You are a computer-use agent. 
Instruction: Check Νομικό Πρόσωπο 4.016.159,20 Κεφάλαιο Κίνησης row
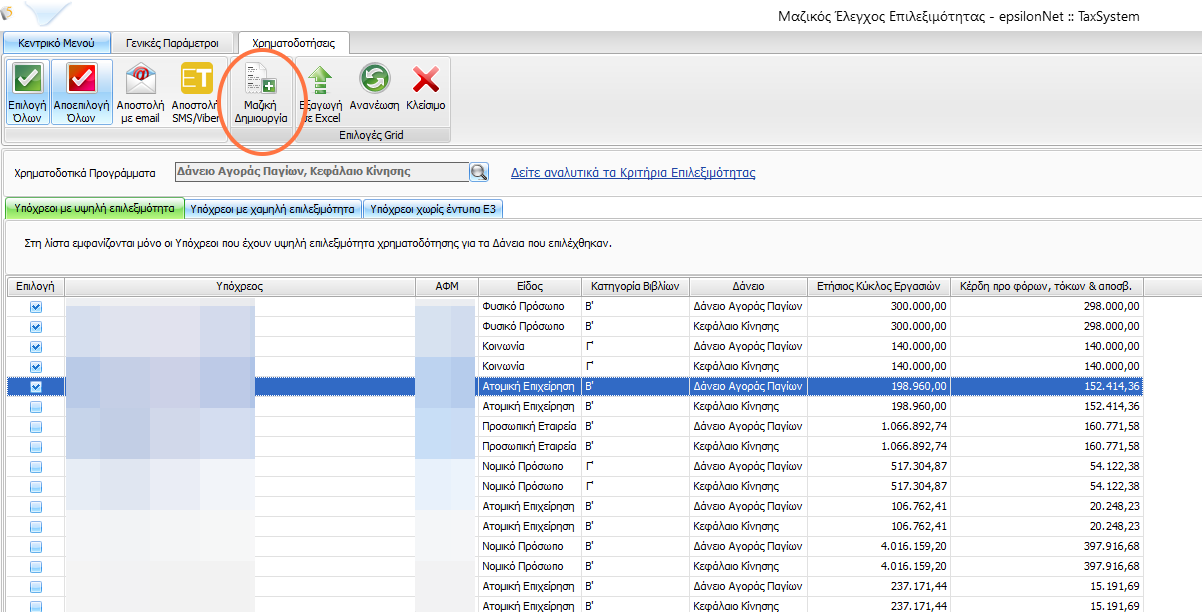coord(36,567)
